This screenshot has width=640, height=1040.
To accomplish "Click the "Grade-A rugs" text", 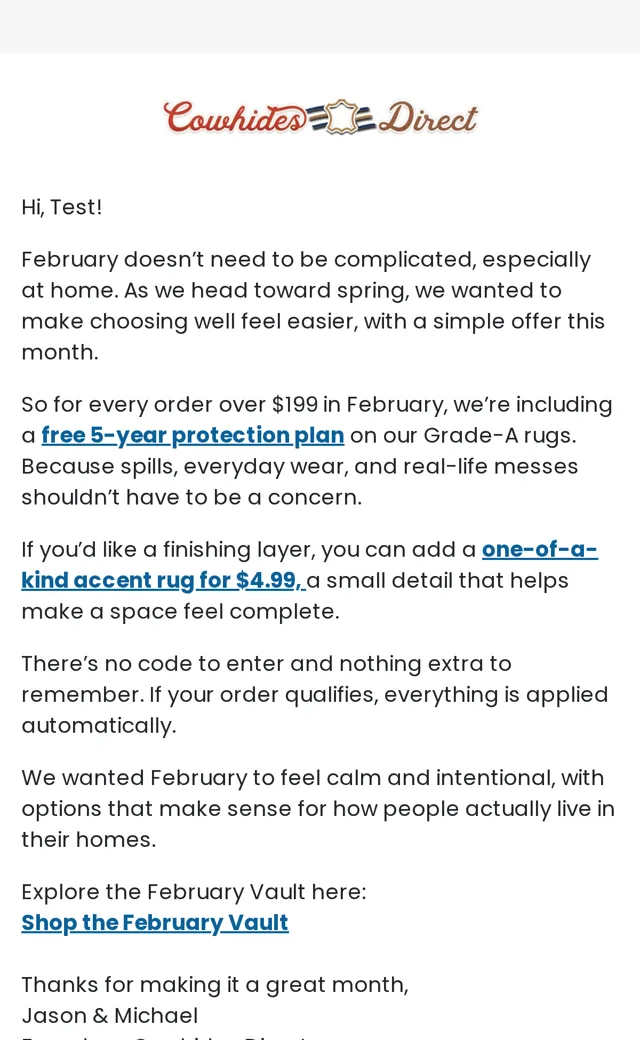I will (x=499, y=435).
